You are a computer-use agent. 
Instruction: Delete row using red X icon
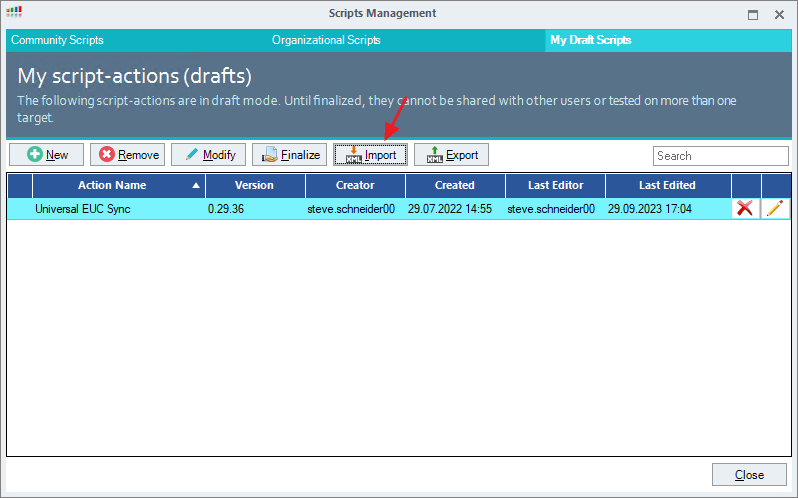pyautogui.click(x=745, y=209)
